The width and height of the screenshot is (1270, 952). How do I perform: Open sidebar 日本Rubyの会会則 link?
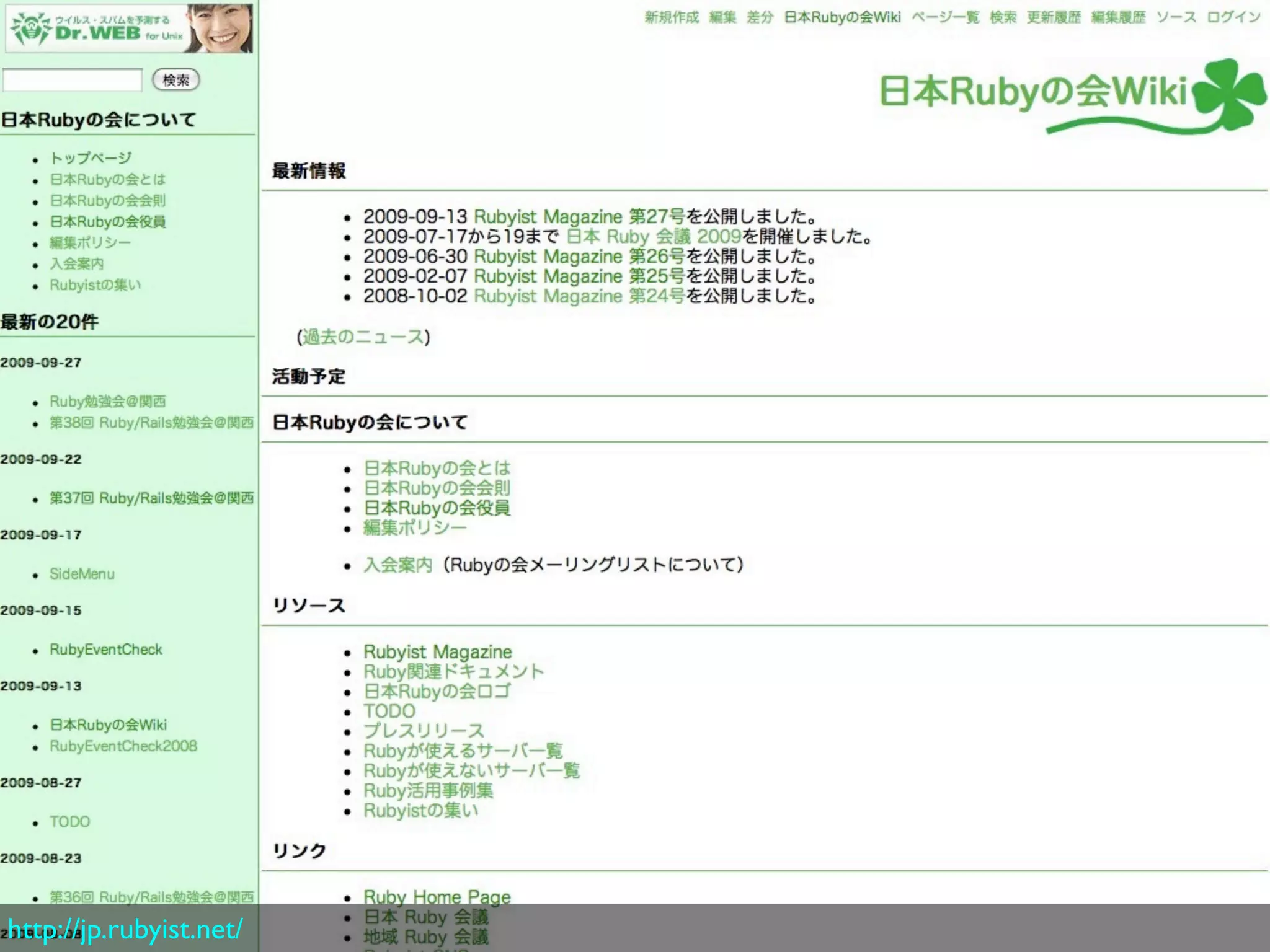(x=108, y=200)
